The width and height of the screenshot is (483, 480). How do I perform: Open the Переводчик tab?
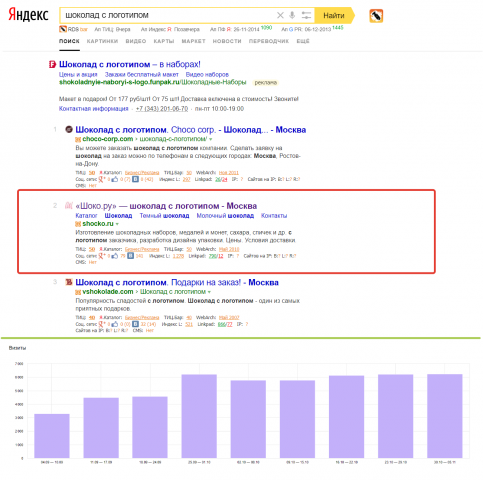[x=269, y=41]
